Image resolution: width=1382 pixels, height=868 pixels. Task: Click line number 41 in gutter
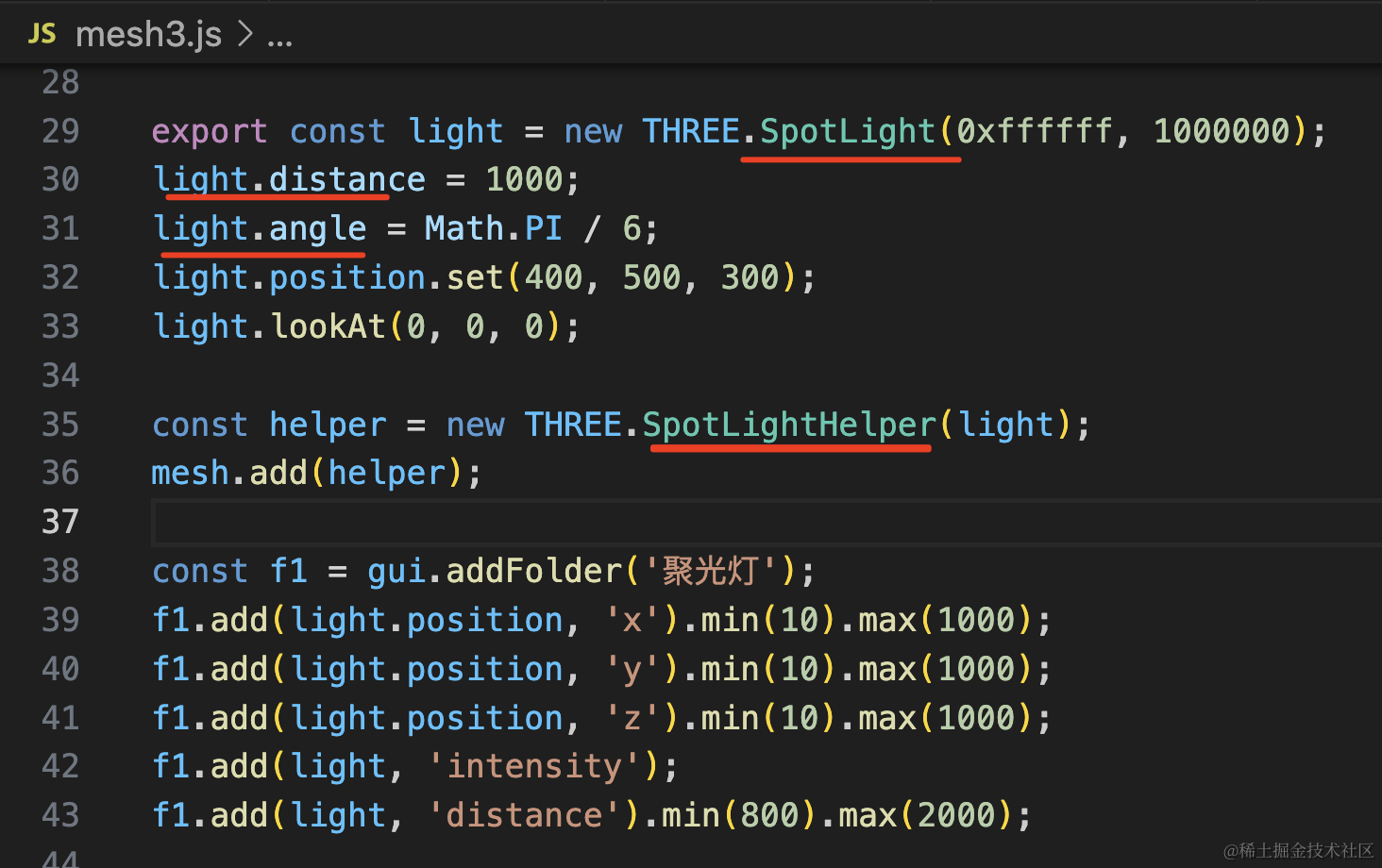(x=60, y=718)
